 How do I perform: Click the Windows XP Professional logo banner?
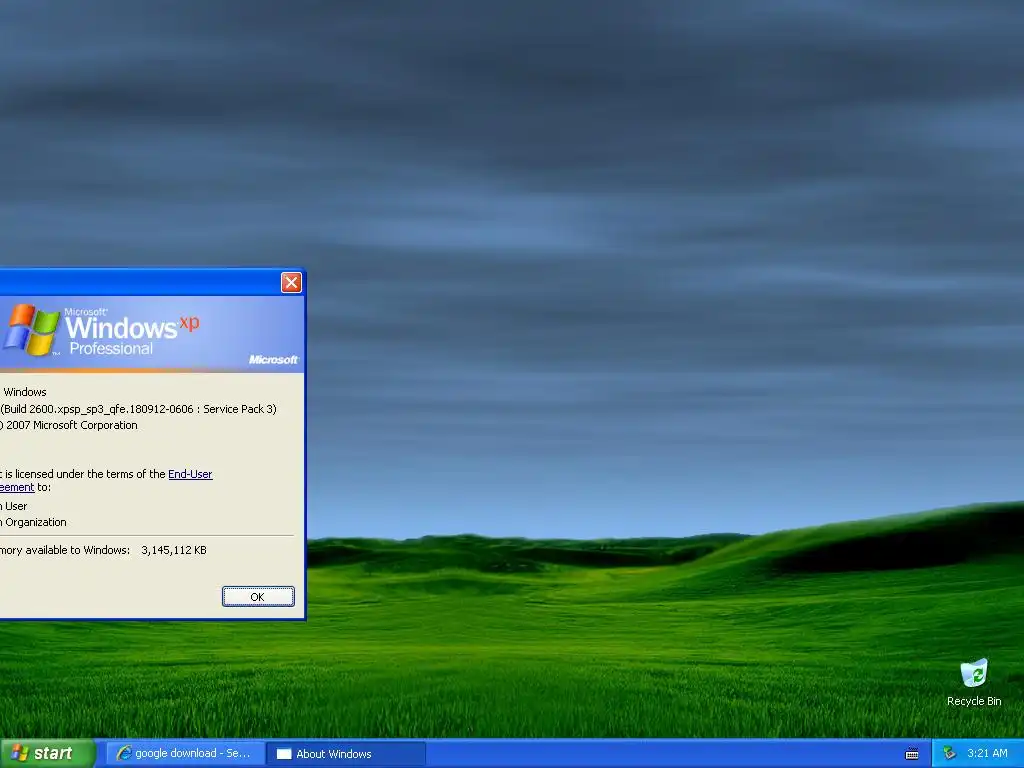coord(152,334)
